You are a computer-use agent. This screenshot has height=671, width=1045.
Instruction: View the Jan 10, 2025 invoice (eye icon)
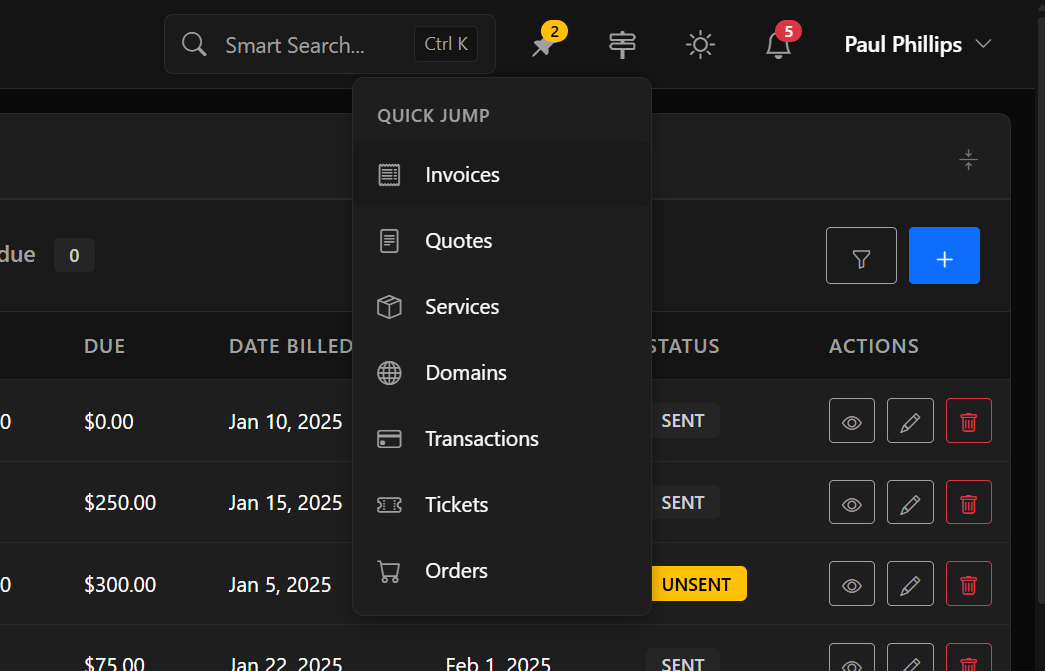pyautogui.click(x=852, y=421)
